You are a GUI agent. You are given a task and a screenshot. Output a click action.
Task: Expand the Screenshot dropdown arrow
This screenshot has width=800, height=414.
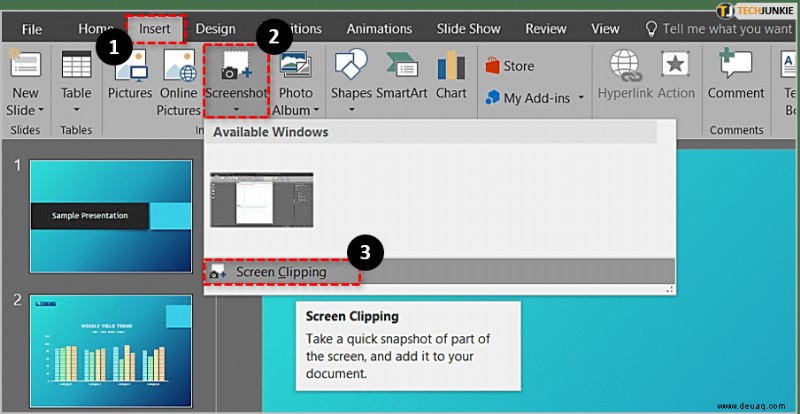coord(236,109)
